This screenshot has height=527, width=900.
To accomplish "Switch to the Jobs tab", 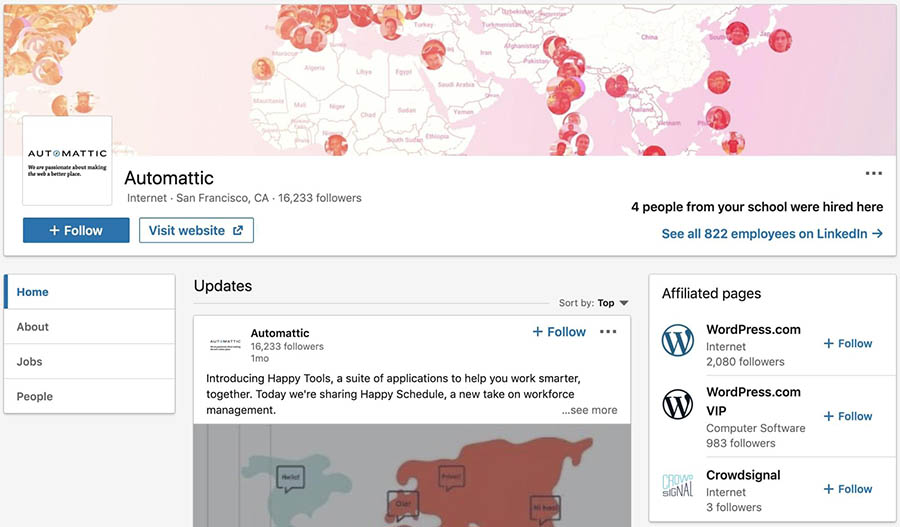I will 30,362.
